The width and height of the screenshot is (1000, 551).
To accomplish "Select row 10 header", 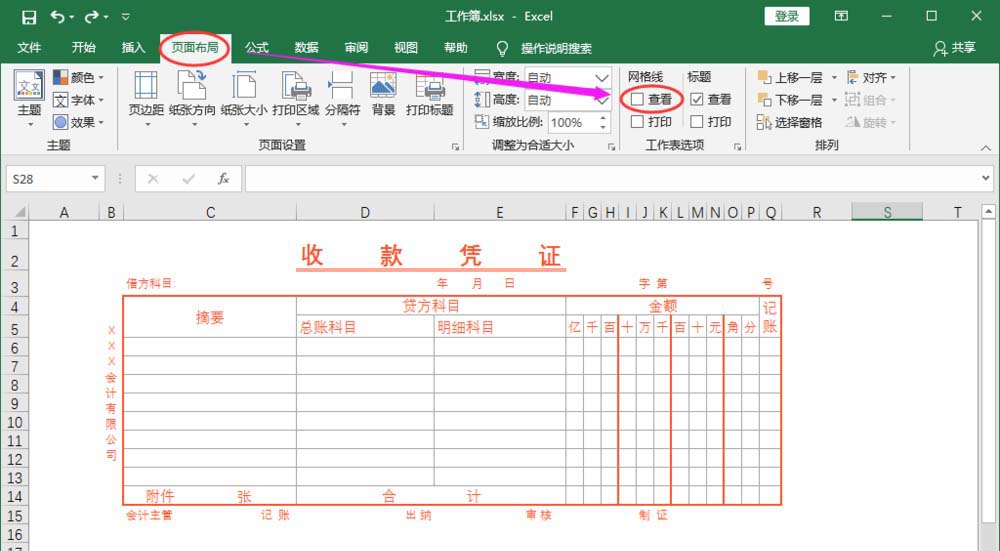I will [14, 422].
